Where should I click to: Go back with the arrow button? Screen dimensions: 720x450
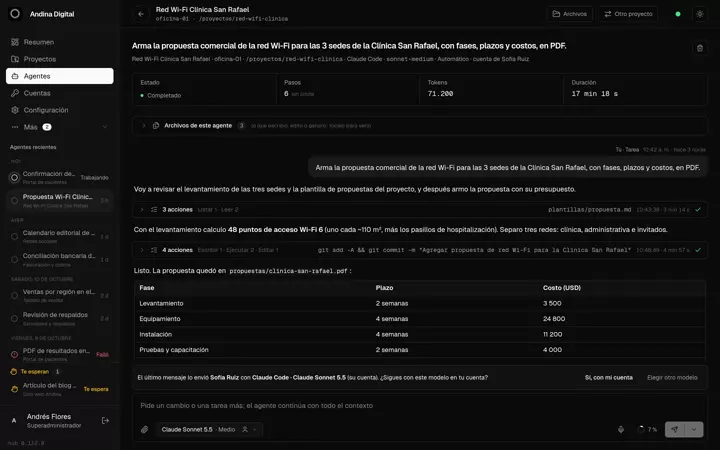click(141, 14)
